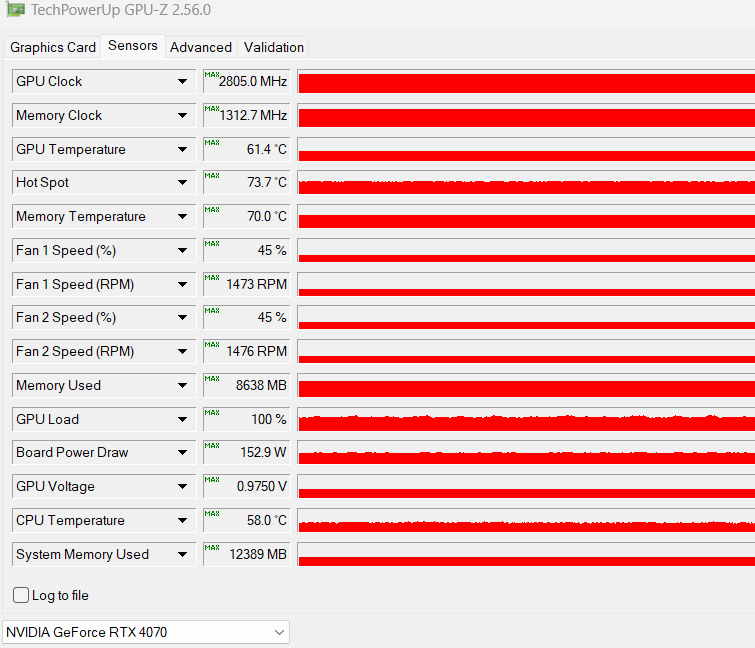Enable the Log to file checkbox
755x648 pixels.
click(21, 595)
